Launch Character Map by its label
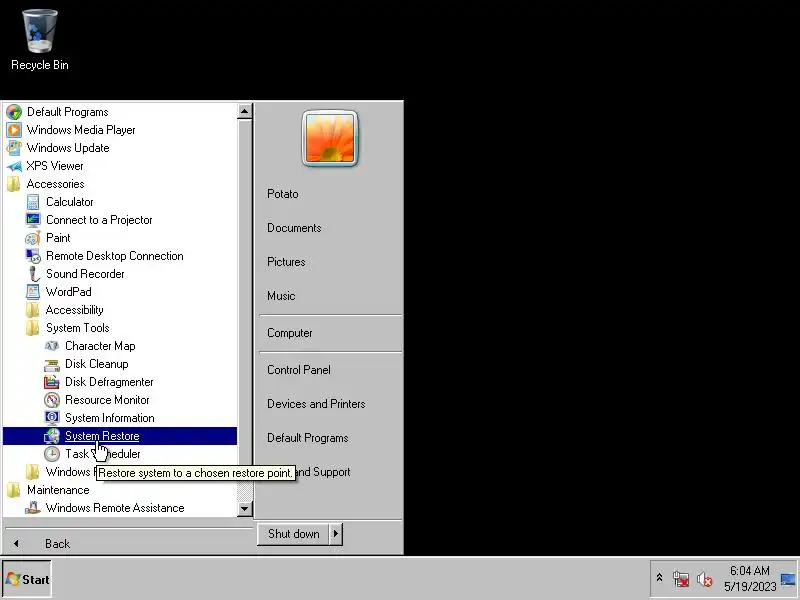Image resolution: width=800 pixels, height=600 pixels. pos(100,346)
